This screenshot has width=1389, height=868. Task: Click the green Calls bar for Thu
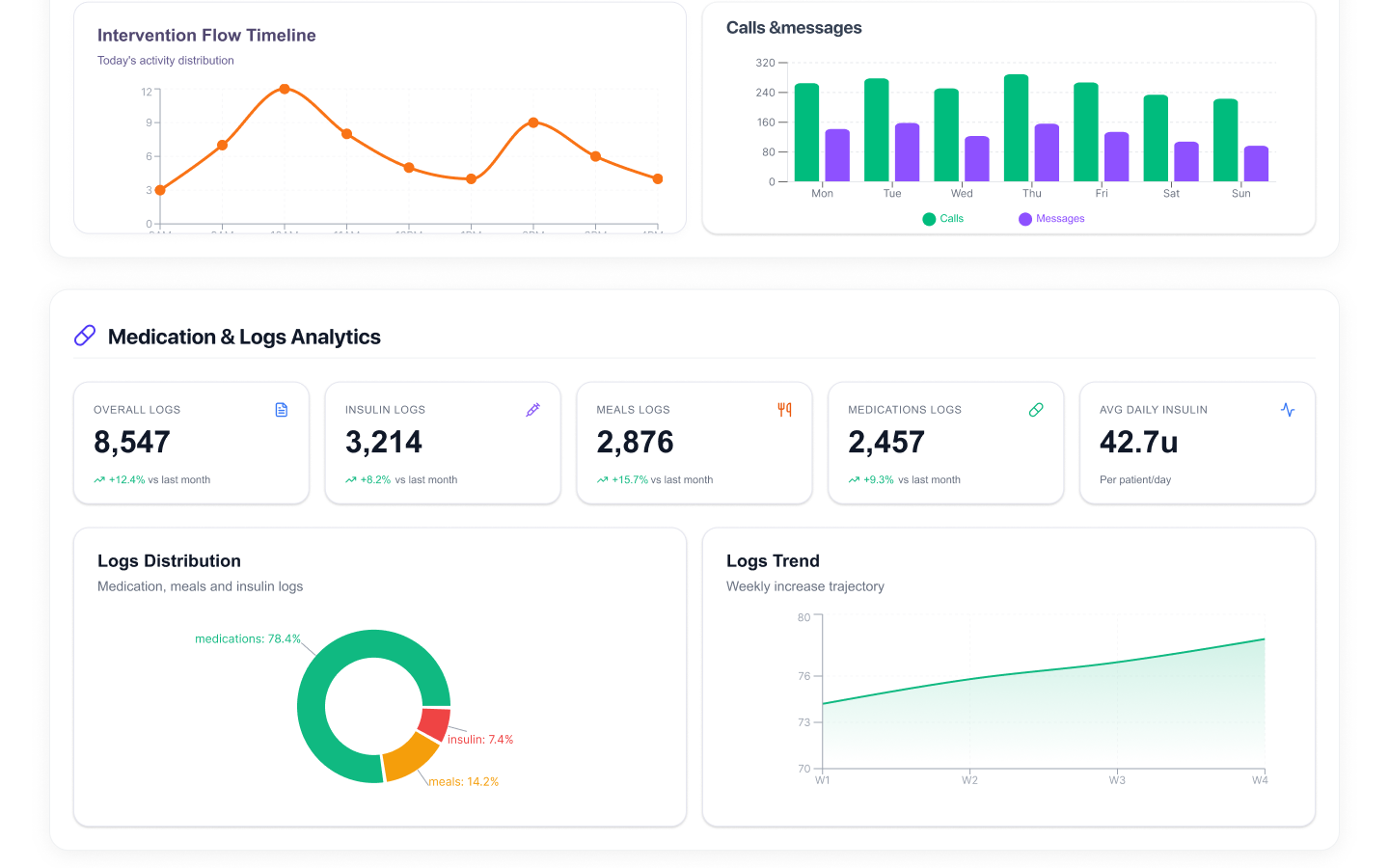1016,128
